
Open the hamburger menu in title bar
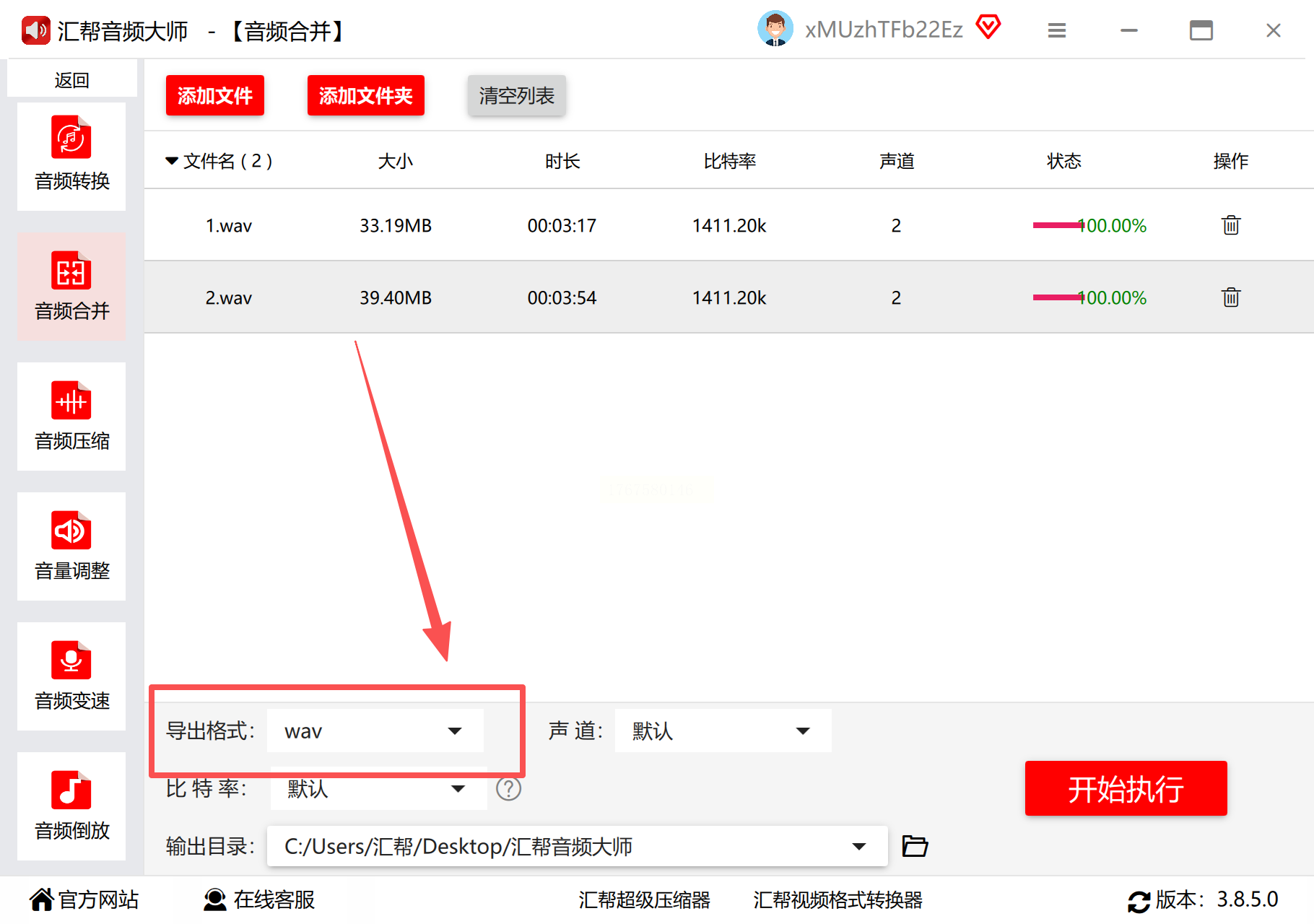pos(1057,30)
